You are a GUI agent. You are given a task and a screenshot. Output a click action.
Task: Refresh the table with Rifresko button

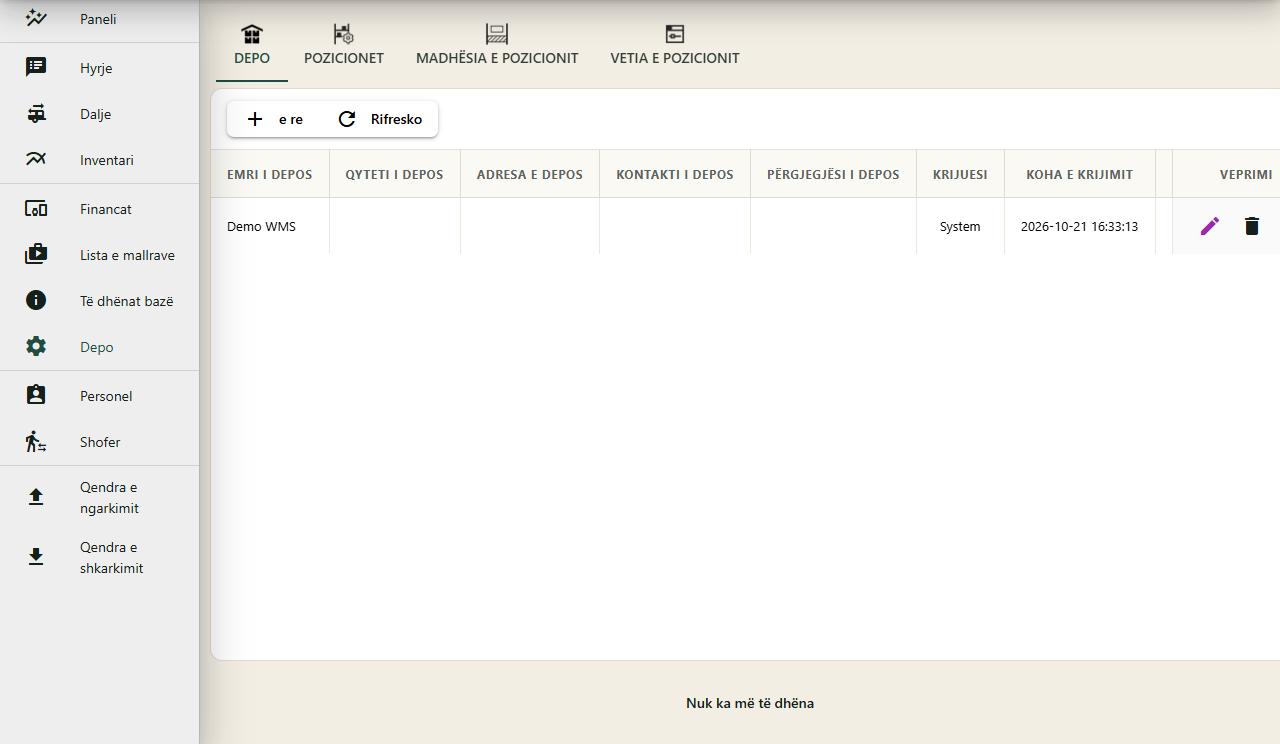[x=380, y=119]
